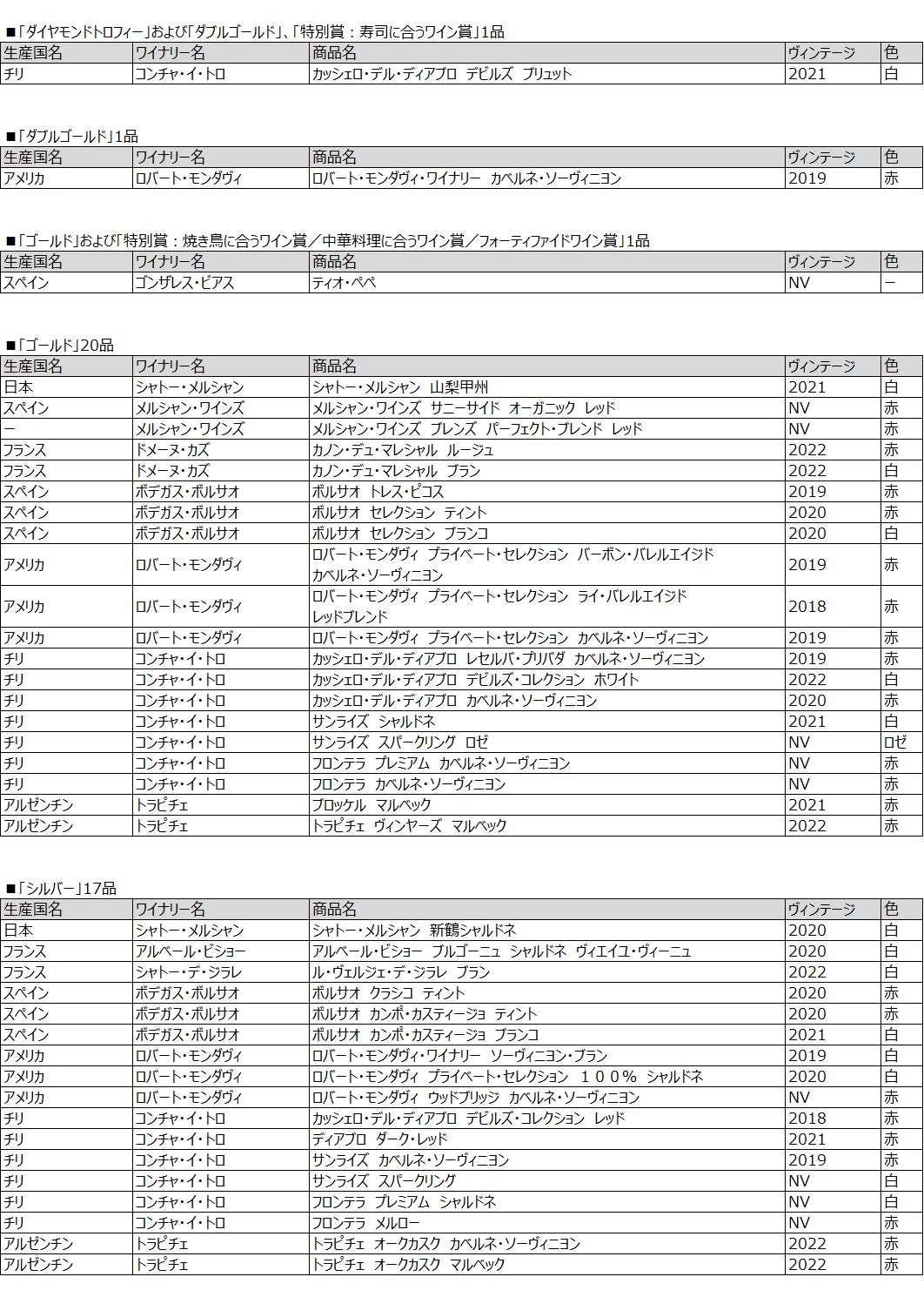Click 'サンライズ カベルネ・ソーヴィニヨン' cell

pos(546,1160)
